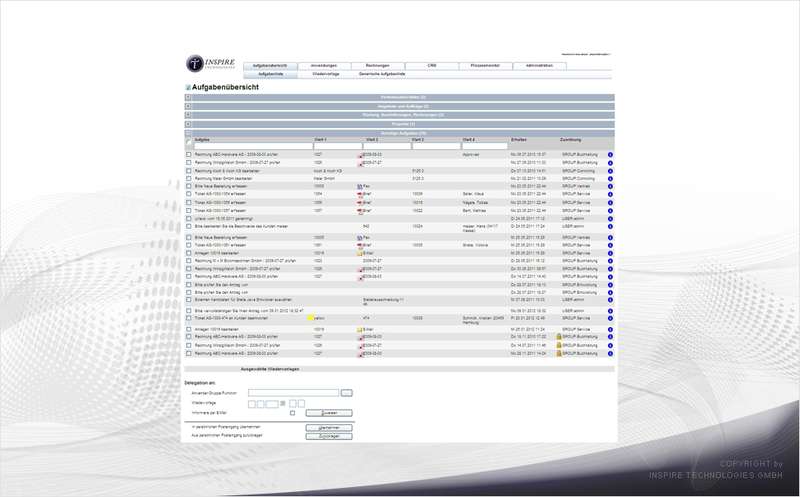Open info icon for Rechnung Koch & Koch KG row
The height and width of the screenshot is (497, 800).
tap(610, 171)
